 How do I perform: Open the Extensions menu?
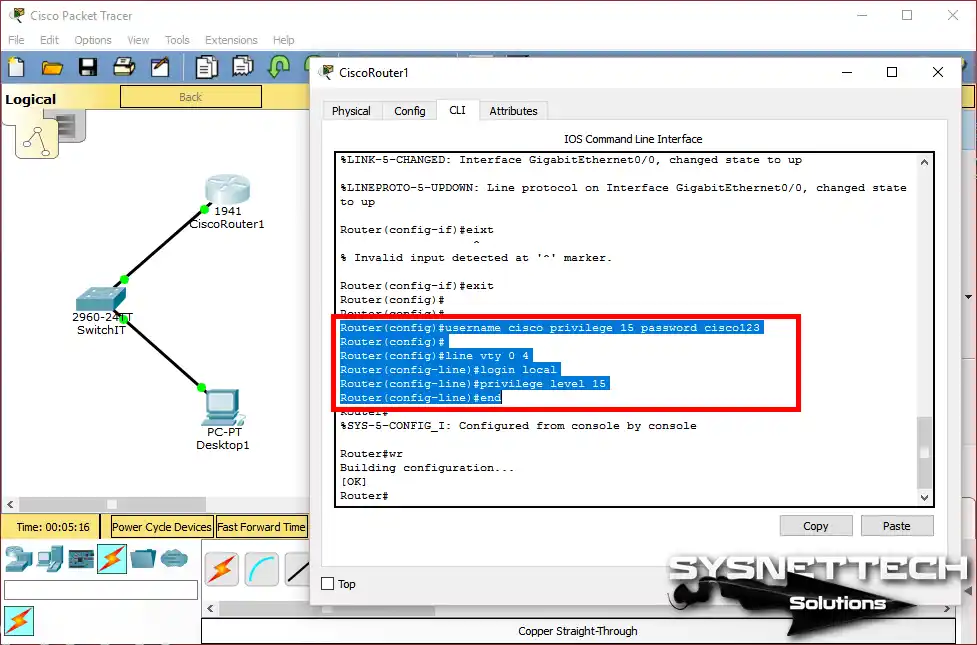231,40
